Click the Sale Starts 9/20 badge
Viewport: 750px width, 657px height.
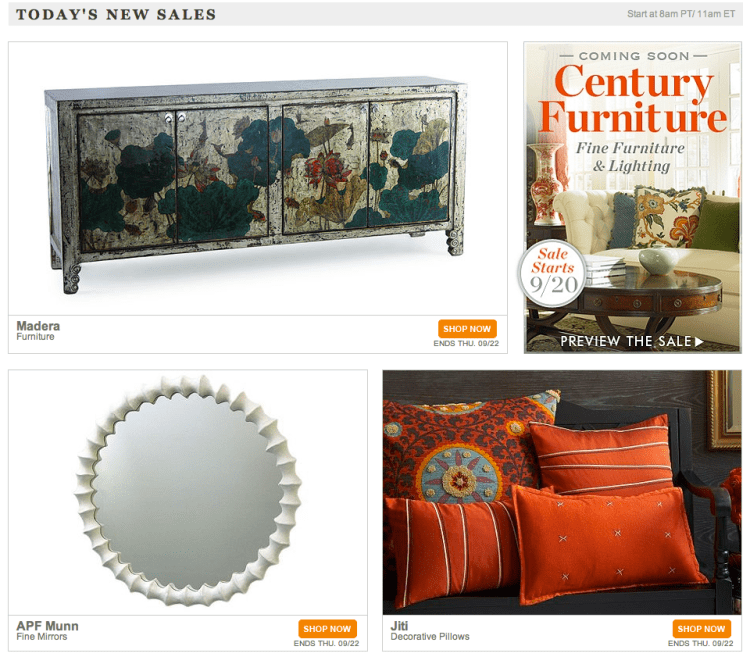(x=553, y=274)
